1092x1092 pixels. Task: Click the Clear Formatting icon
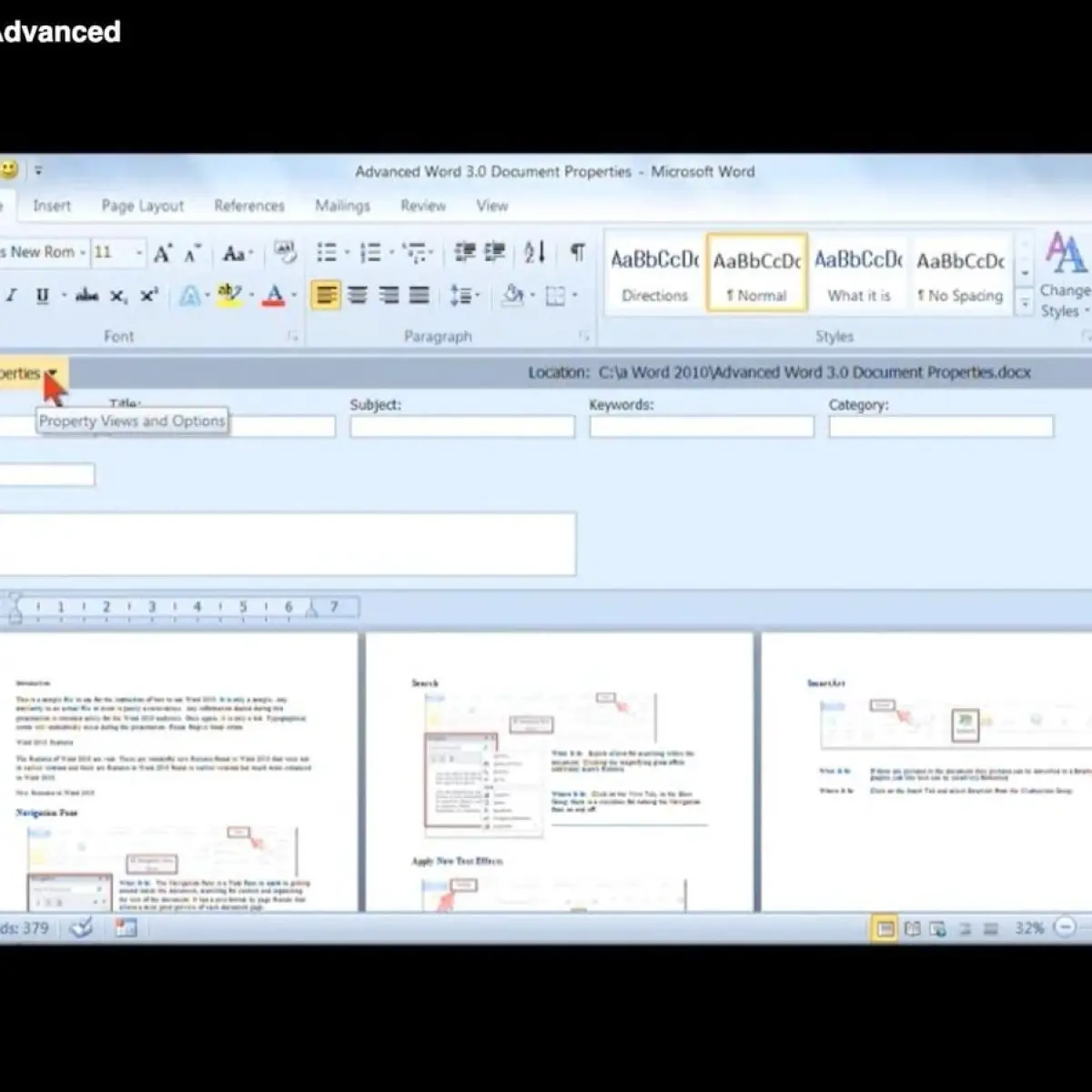[285, 252]
